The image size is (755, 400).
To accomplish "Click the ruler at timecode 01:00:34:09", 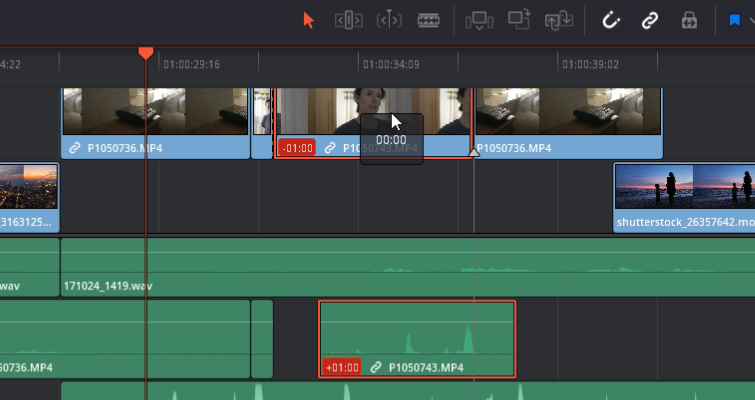I will pyautogui.click(x=391, y=65).
